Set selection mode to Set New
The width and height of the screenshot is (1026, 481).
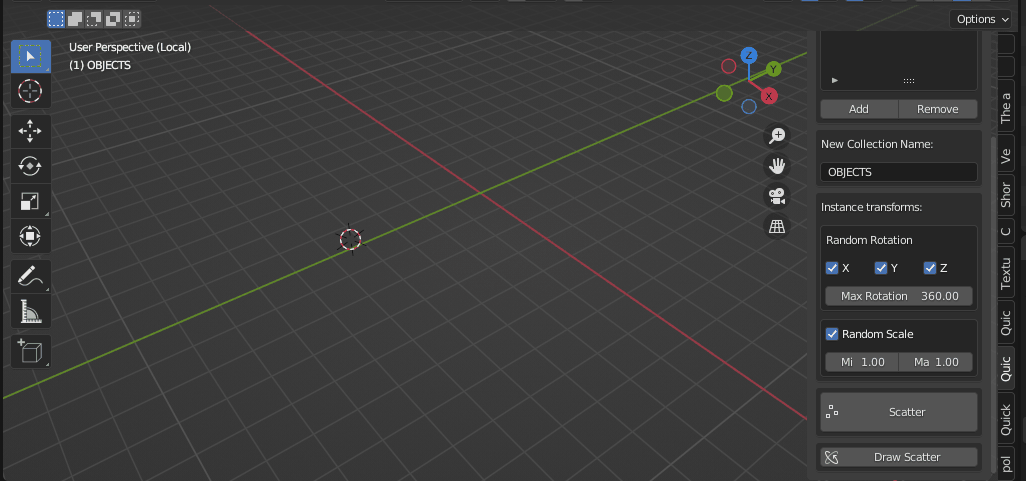tap(56, 19)
